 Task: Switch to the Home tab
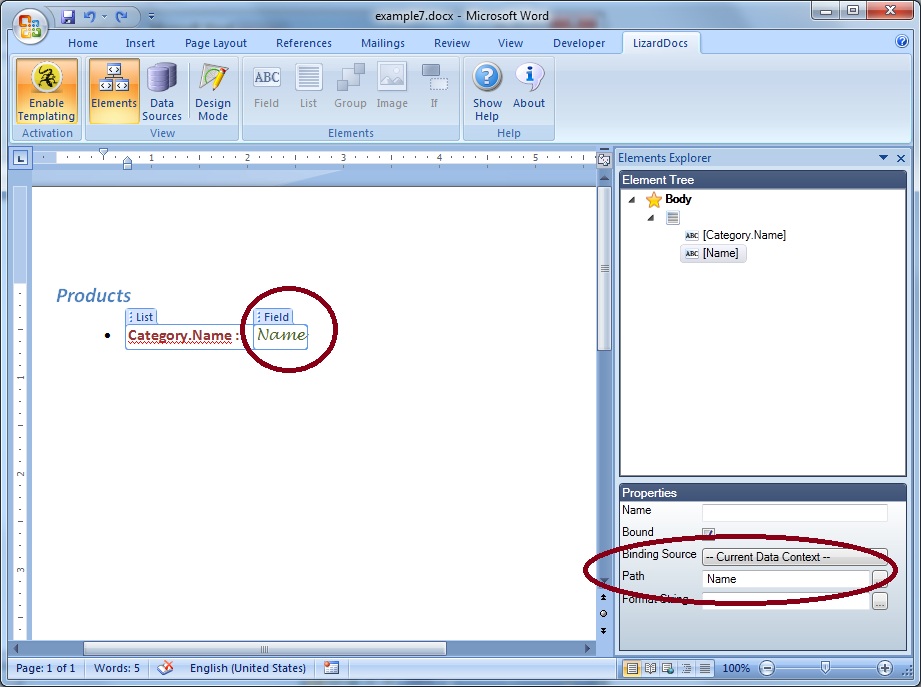point(83,43)
